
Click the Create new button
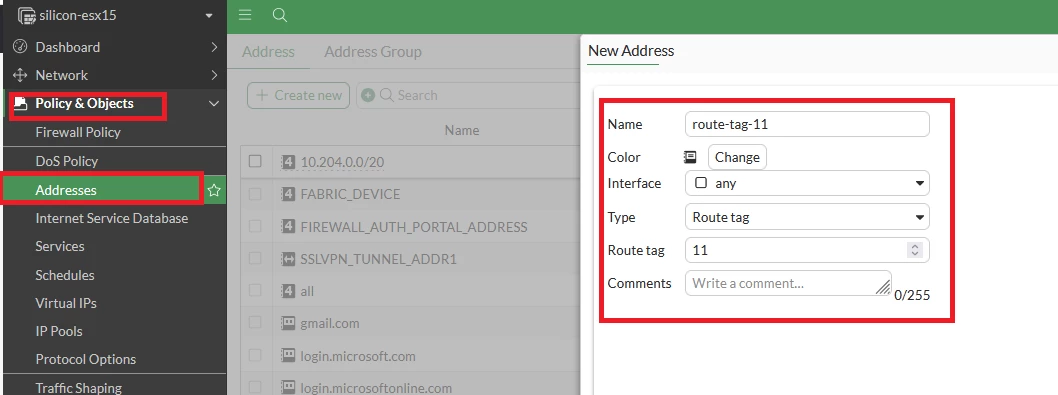pos(299,95)
